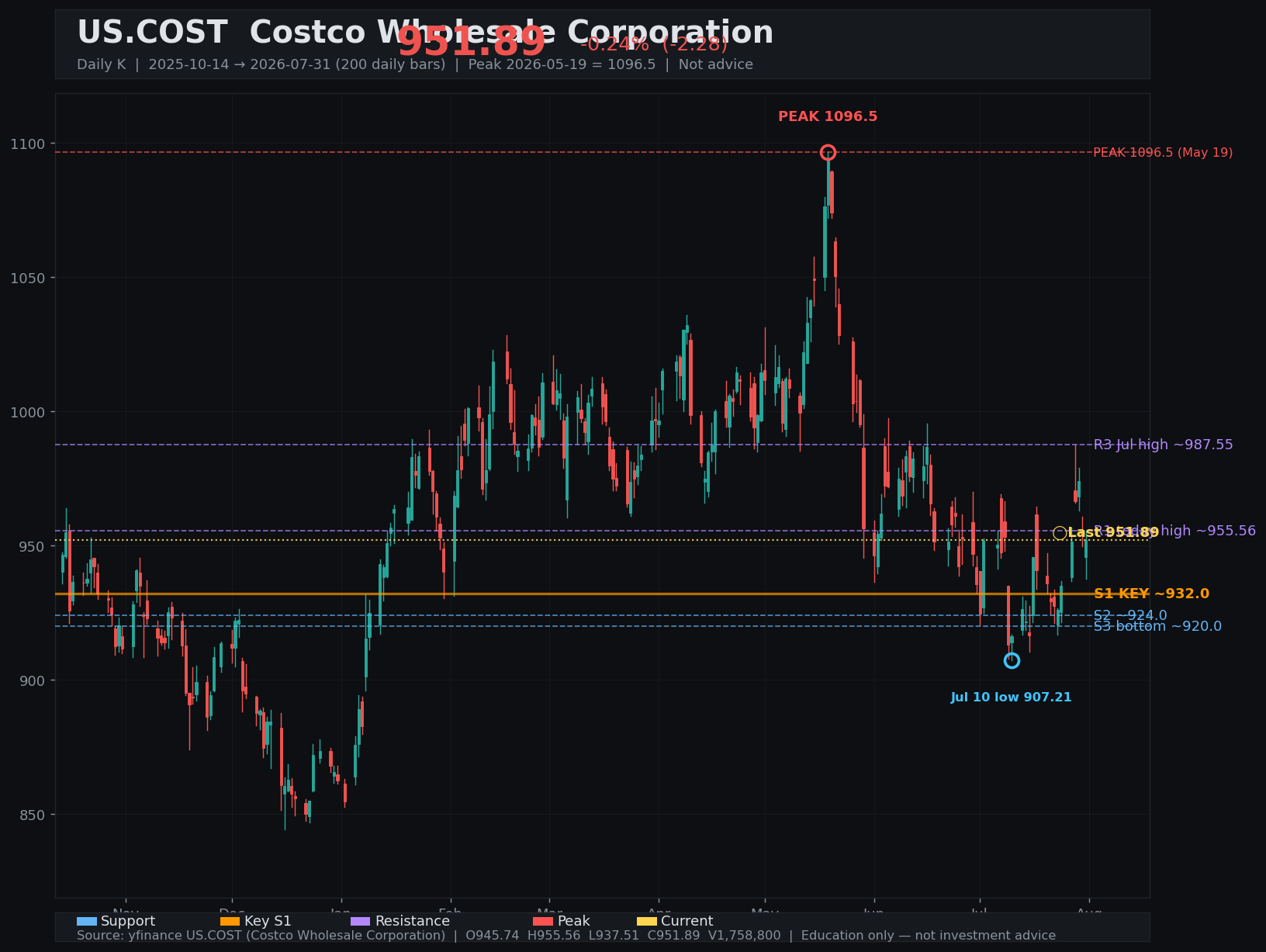Click the 'S3 bottom ~920.0' support label

pos(1157,626)
